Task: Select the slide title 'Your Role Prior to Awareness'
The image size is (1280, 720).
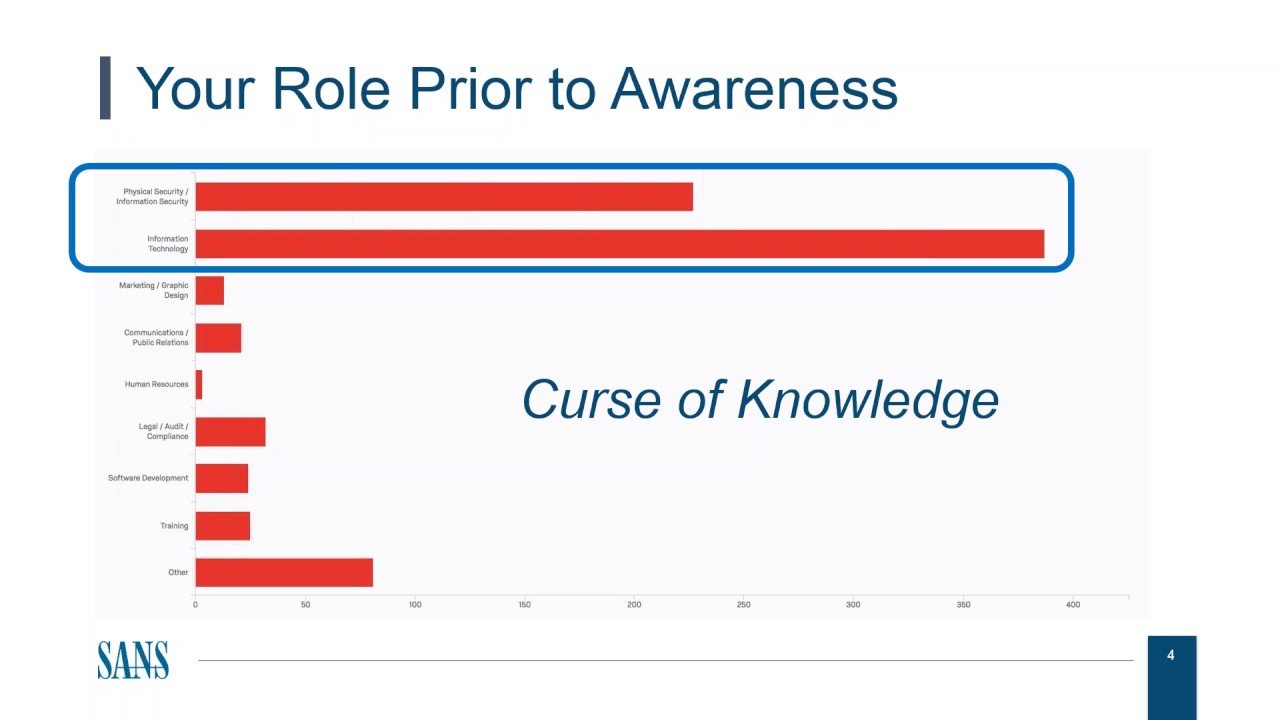Action: click(x=516, y=88)
